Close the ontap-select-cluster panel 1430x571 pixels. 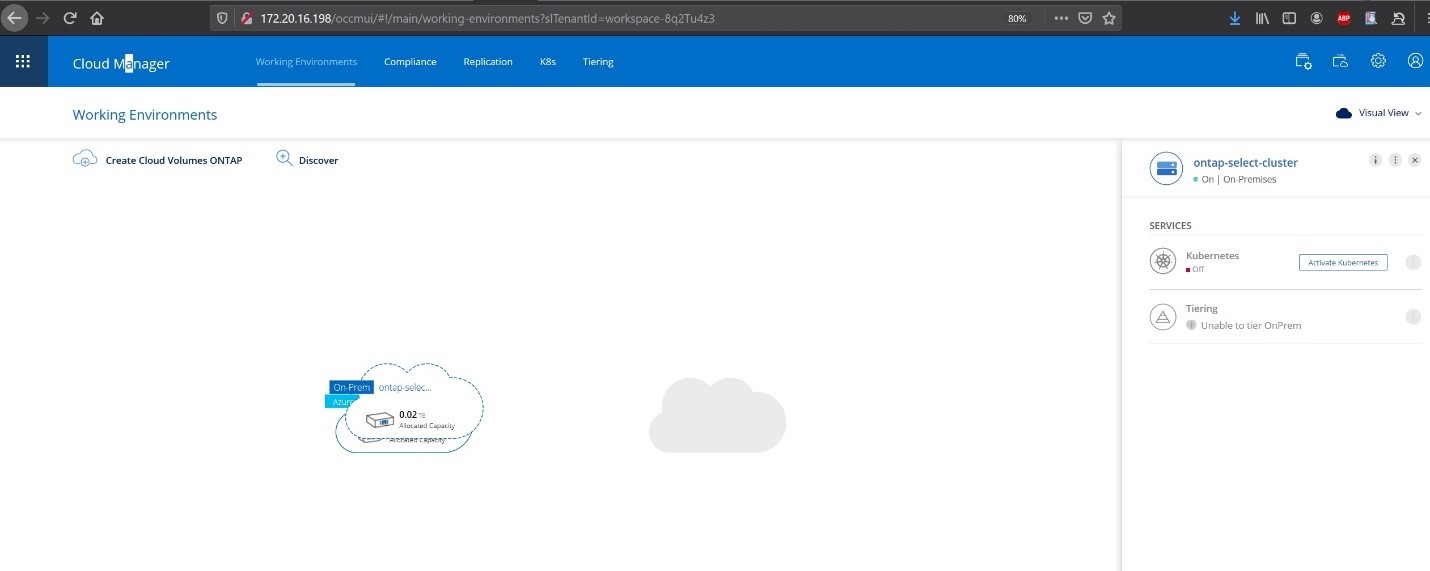click(1414, 160)
